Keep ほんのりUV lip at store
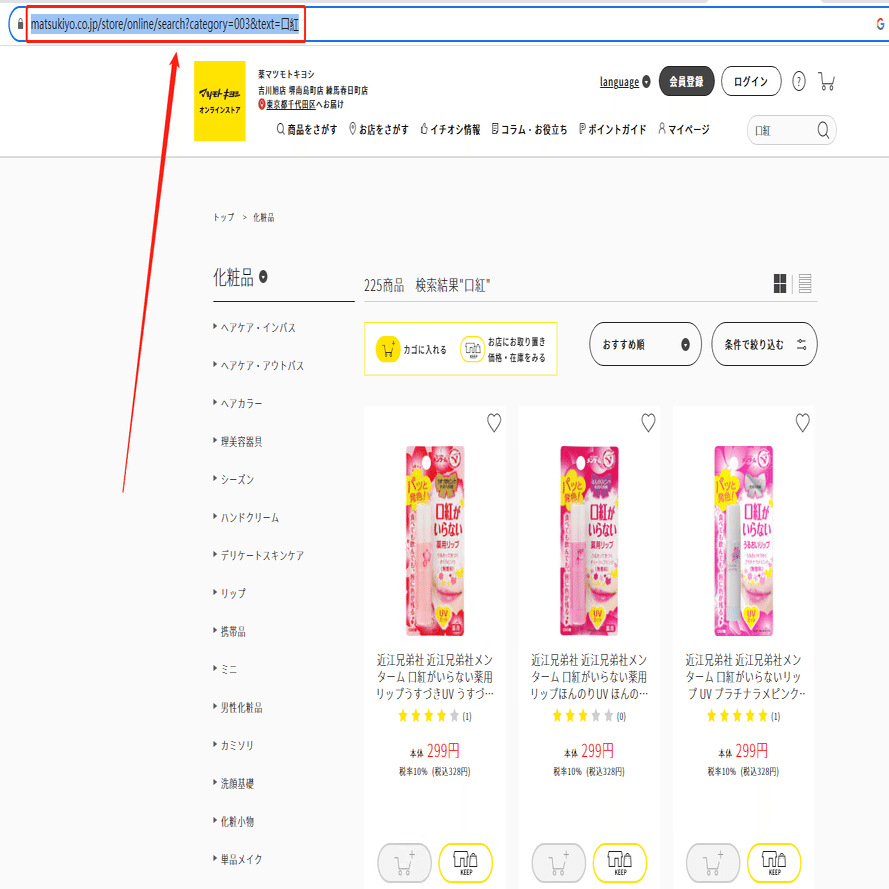The width and height of the screenshot is (889, 889). tap(620, 863)
